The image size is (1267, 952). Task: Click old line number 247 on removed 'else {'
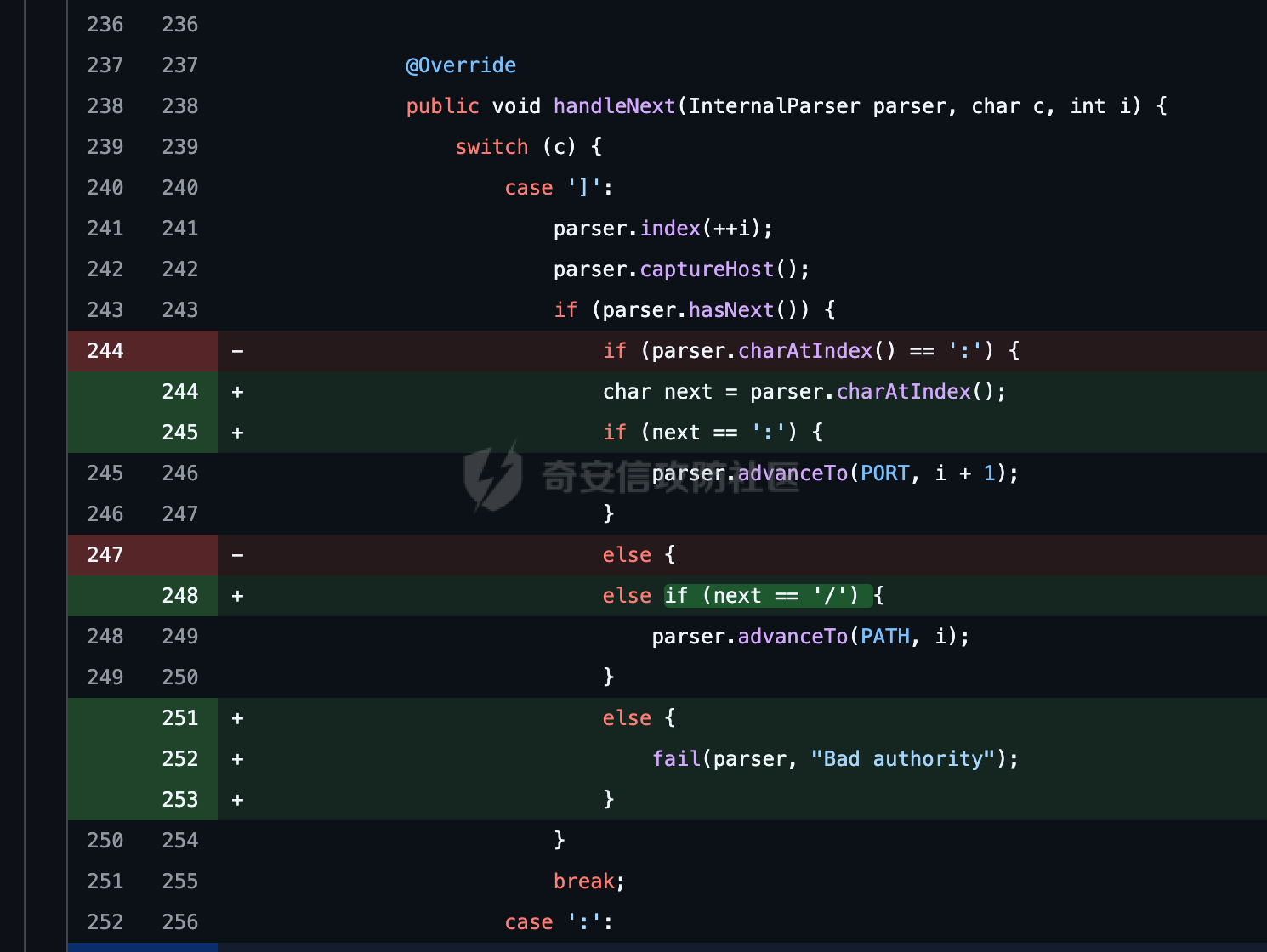pos(105,555)
